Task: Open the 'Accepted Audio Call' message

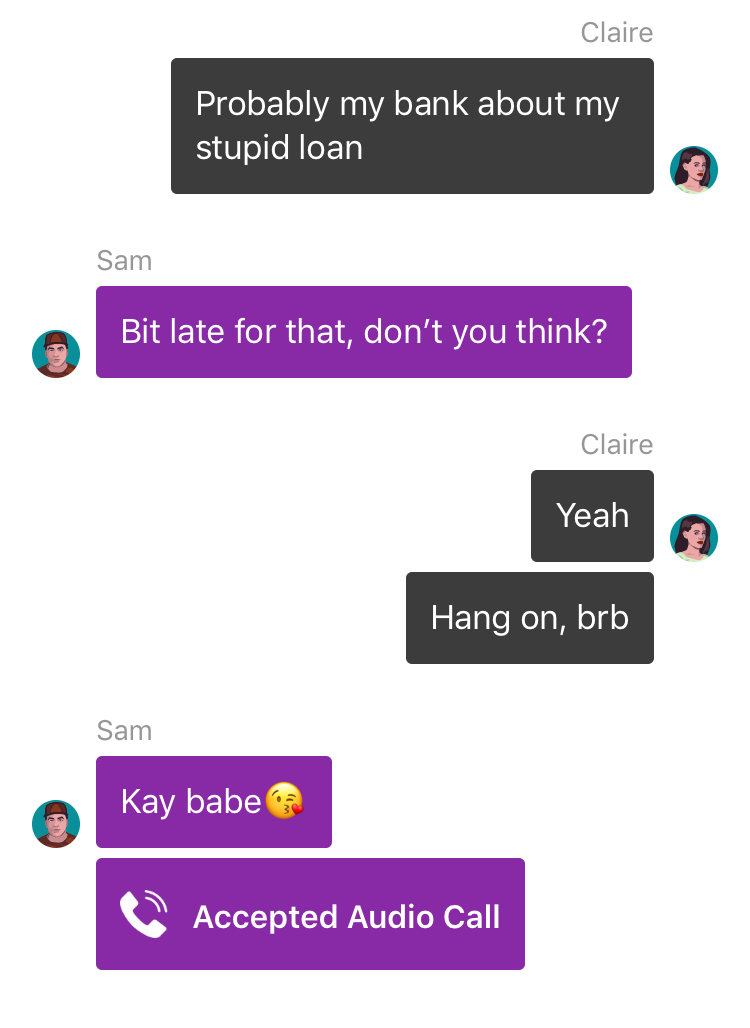Action: point(310,914)
